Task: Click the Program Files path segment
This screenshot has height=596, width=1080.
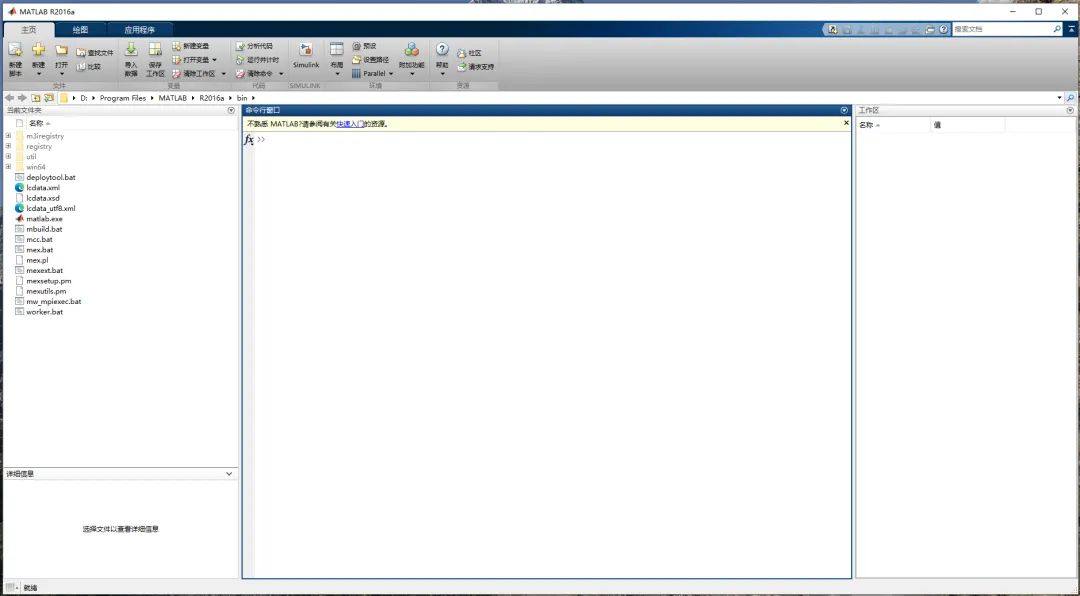Action: 123,98
